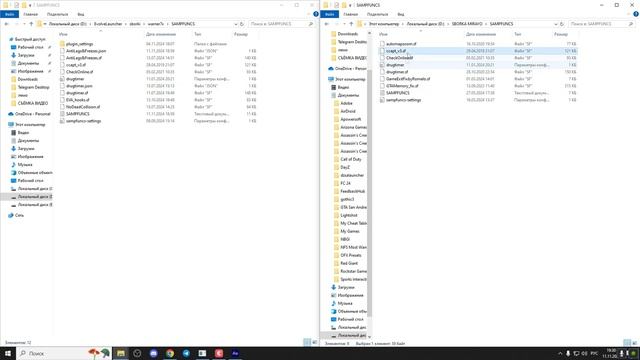Open Telegram Desktop in left navigation pane
Image resolution: width=640 pixels, height=360 pixels.
[x=33, y=87]
